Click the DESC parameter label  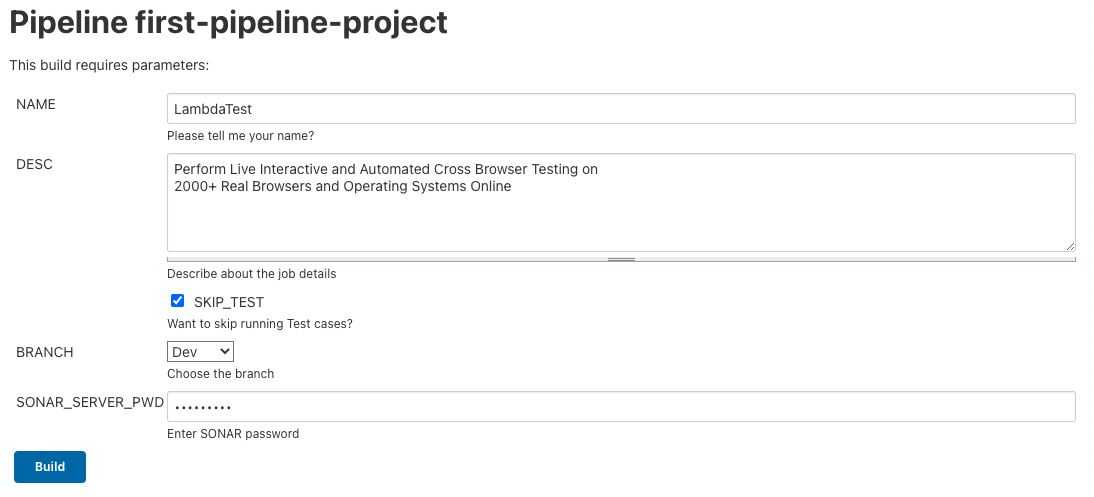point(34,164)
